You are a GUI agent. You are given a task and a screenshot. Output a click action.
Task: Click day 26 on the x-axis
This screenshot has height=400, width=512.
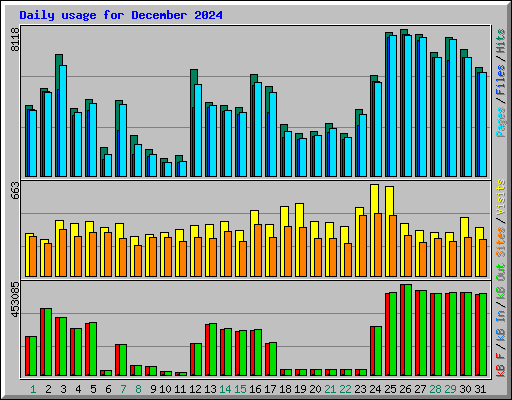pyautogui.click(x=405, y=389)
